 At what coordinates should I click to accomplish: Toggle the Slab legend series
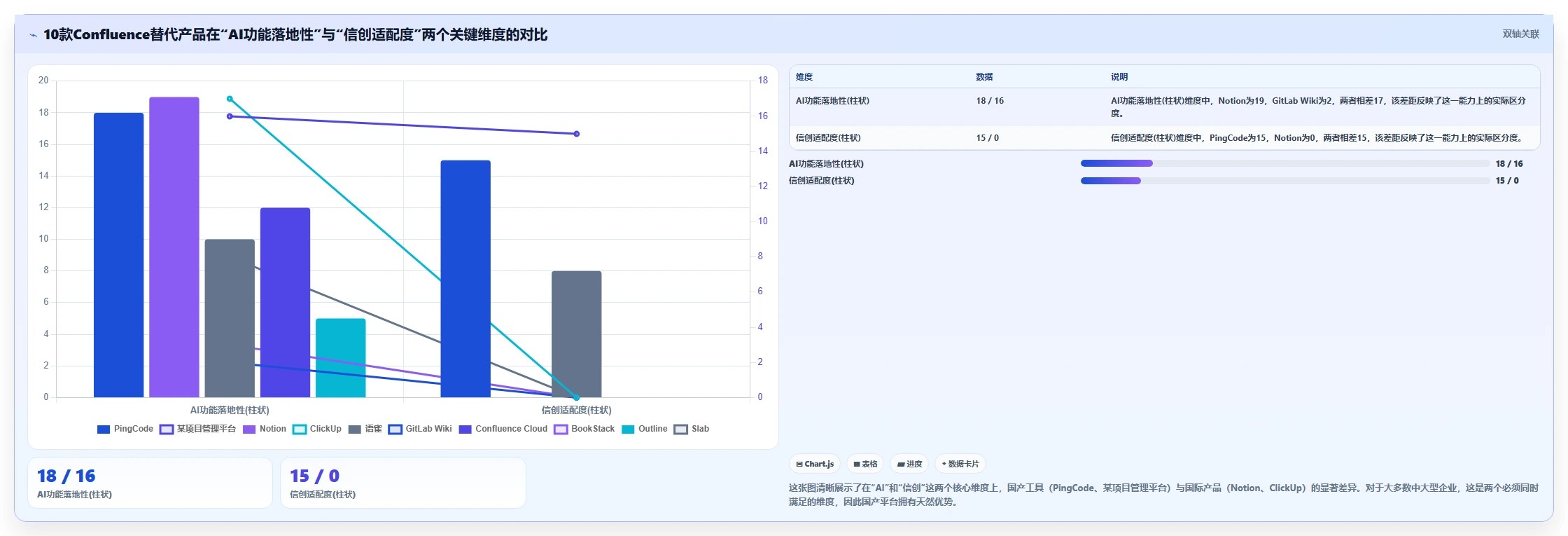692,429
